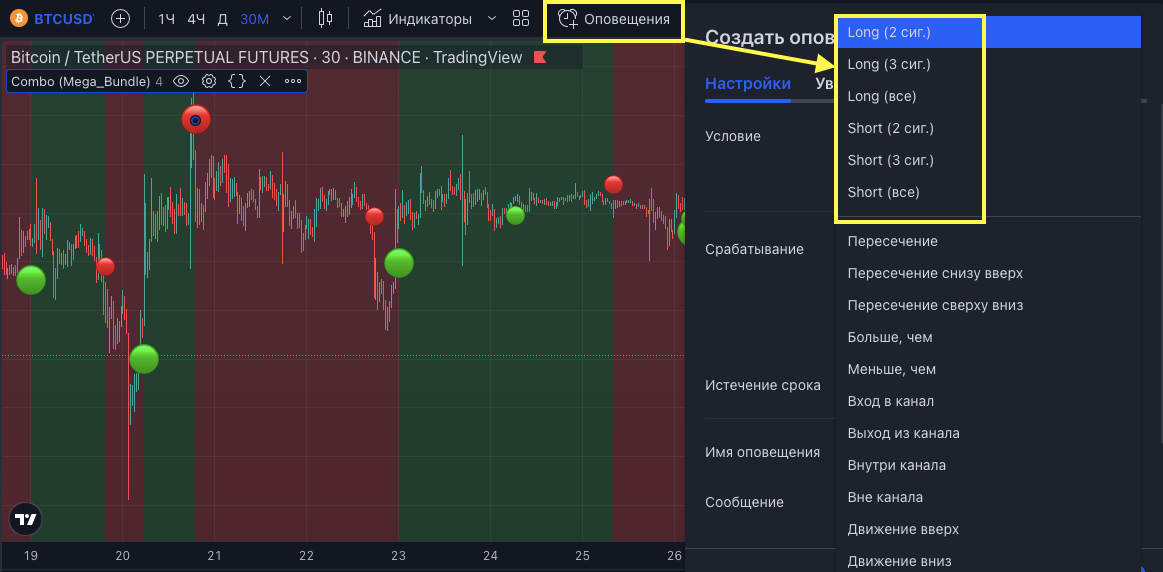
Task: Select the Вне канала option
Action: point(988,497)
